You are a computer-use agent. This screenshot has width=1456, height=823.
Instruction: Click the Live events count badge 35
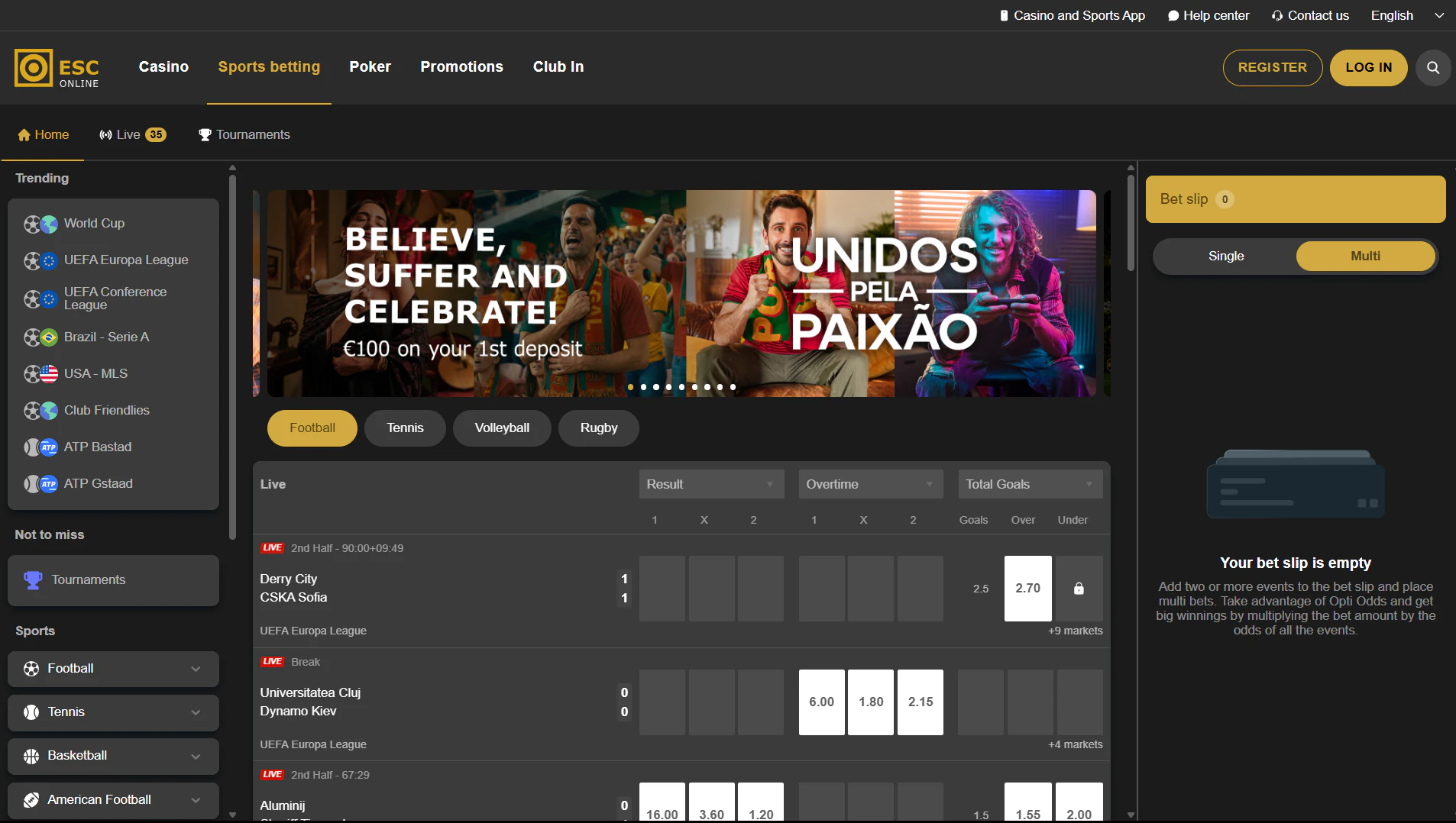pyautogui.click(x=156, y=135)
